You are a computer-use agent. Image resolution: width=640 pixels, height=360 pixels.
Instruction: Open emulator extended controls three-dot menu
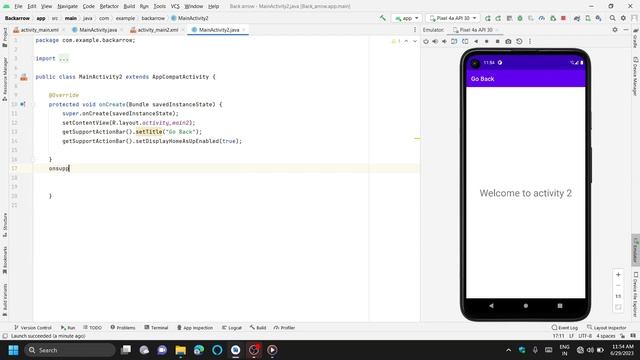[530, 41]
